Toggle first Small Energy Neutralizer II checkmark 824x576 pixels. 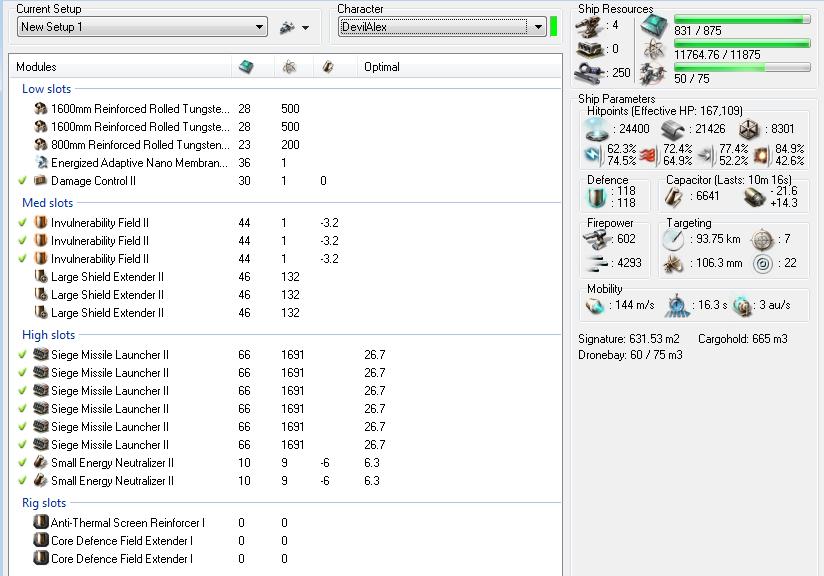[x=22, y=462]
